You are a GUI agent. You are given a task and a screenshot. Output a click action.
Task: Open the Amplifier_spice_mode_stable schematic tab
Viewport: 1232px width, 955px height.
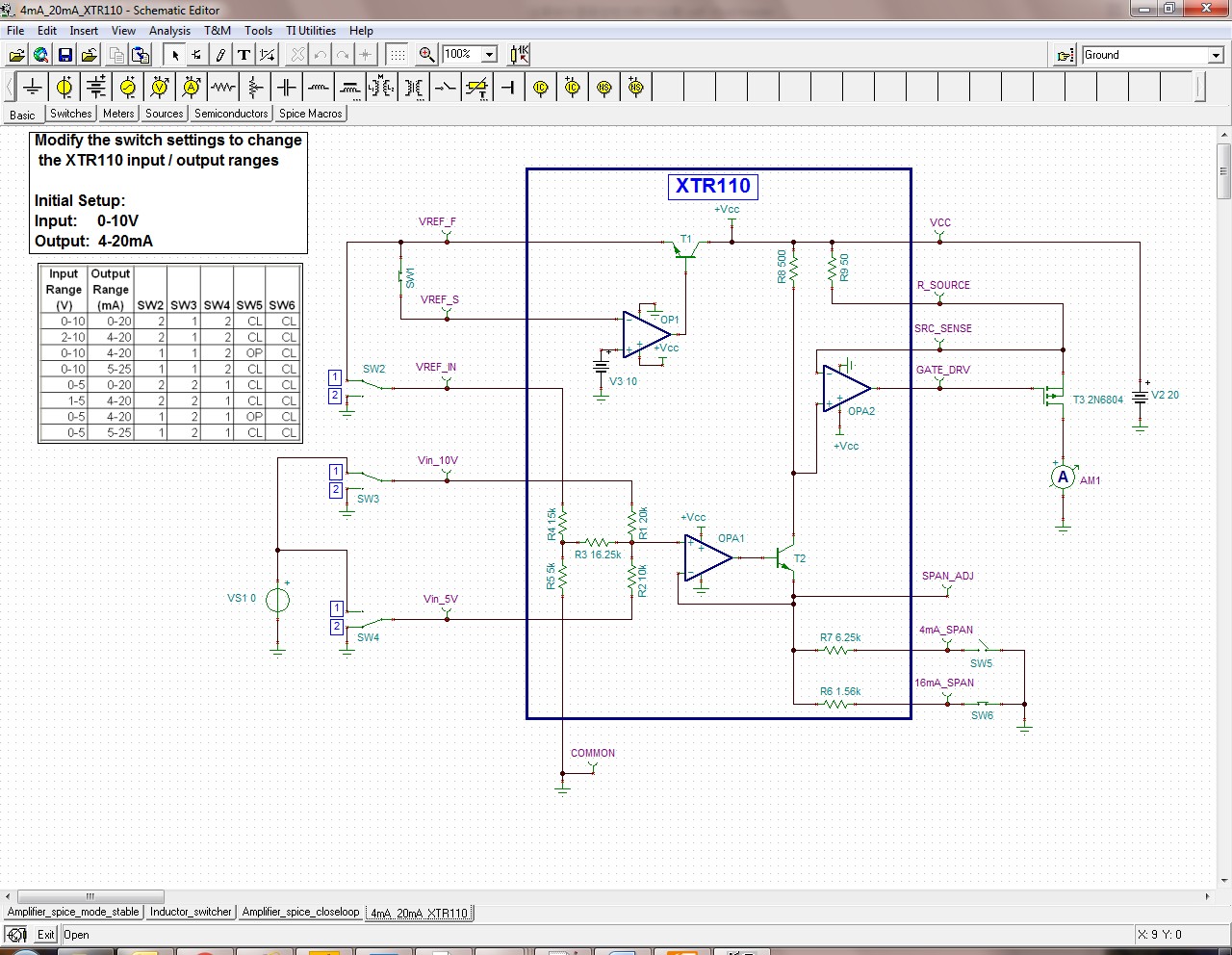[x=73, y=912]
